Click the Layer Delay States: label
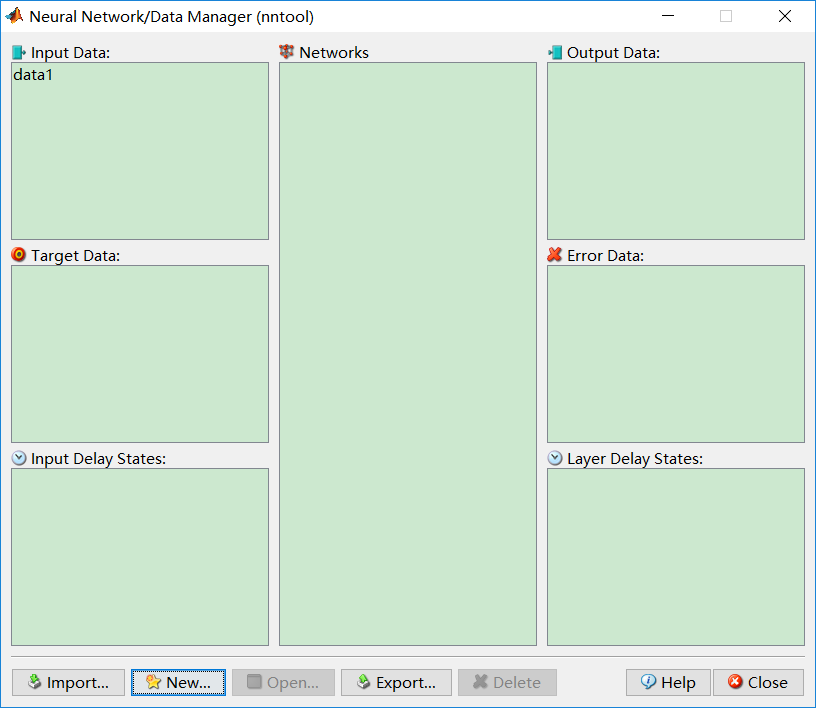The height and width of the screenshot is (708, 816). pos(635,459)
